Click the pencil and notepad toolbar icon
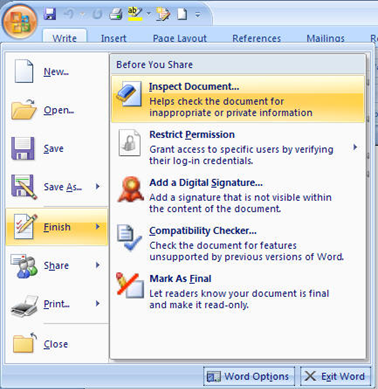The height and width of the screenshot is (389, 378). (x=163, y=14)
